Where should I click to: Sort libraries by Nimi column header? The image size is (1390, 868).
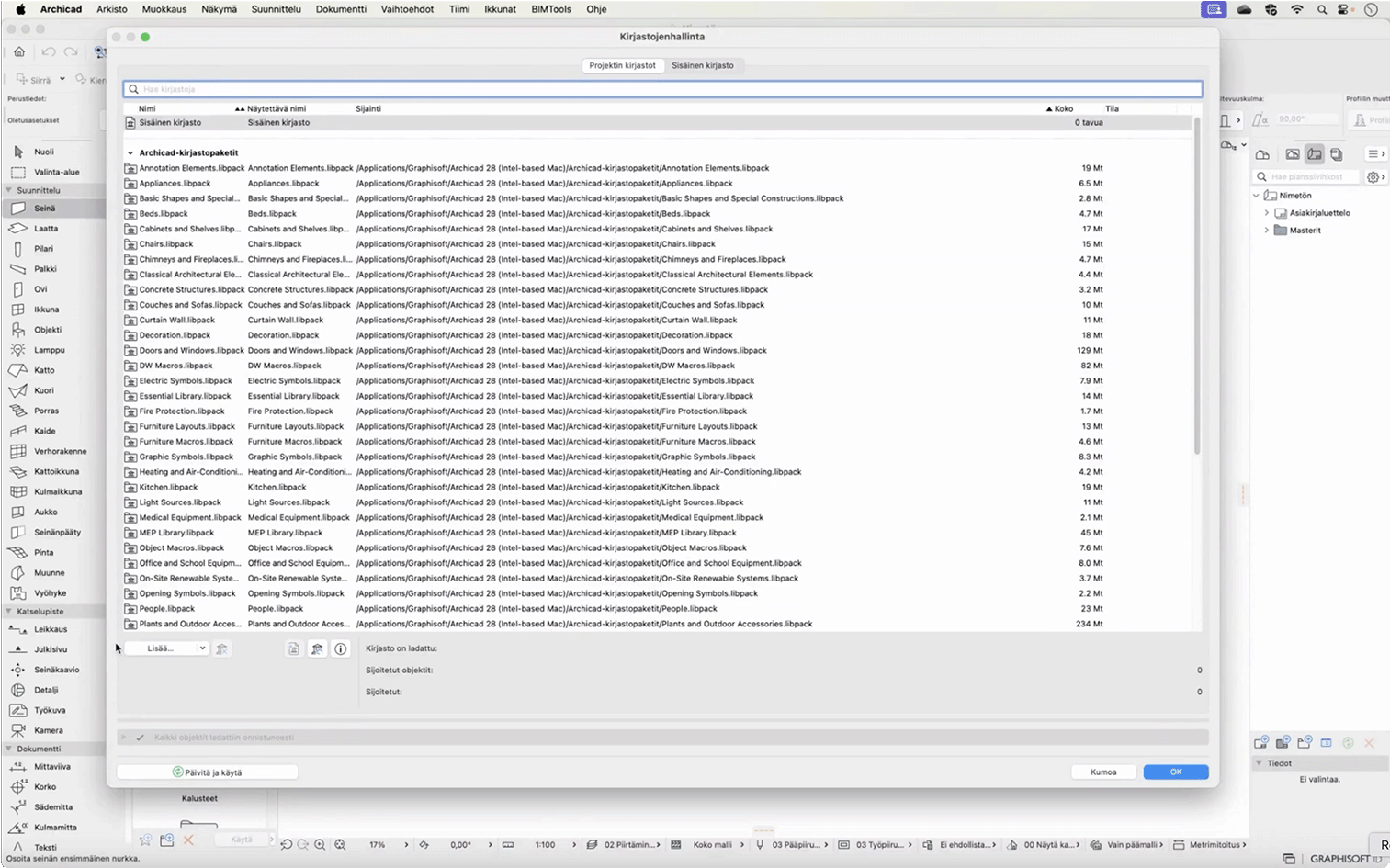point(147,108)
